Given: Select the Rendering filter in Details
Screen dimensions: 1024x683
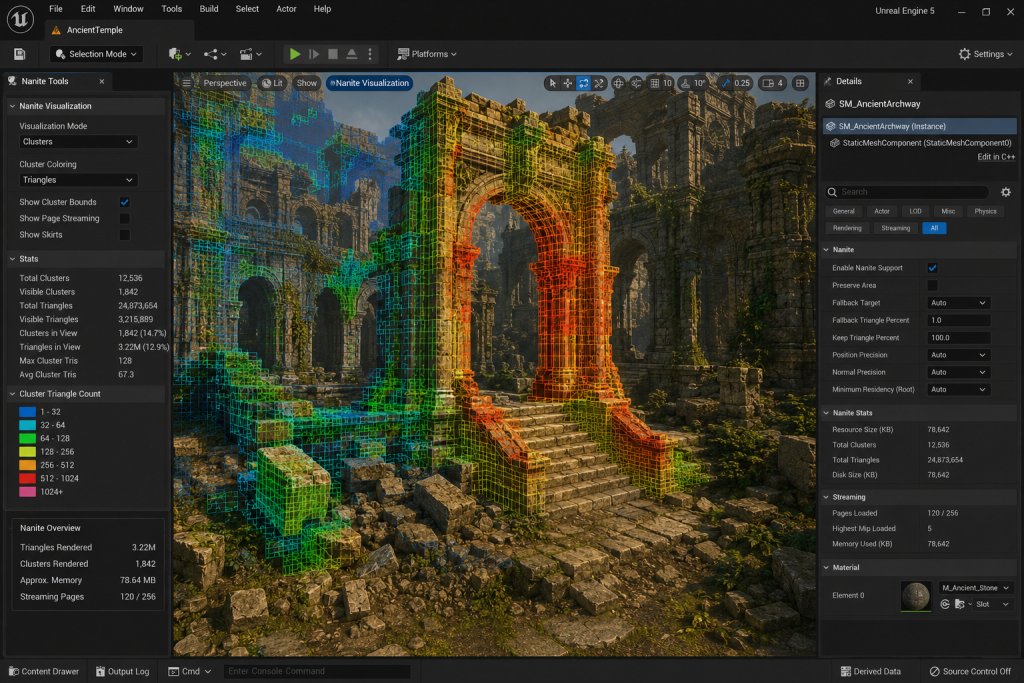Looking at the screenshot, I should [x=847, y=229].
